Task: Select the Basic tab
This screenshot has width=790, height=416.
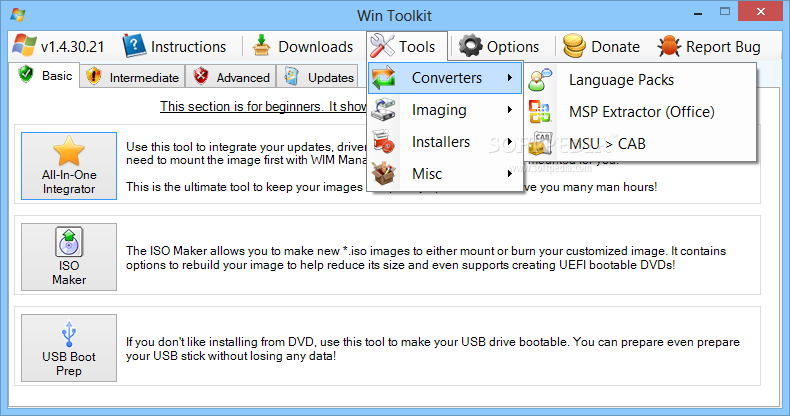Action: pyautogui.click(x=45, y=76)
